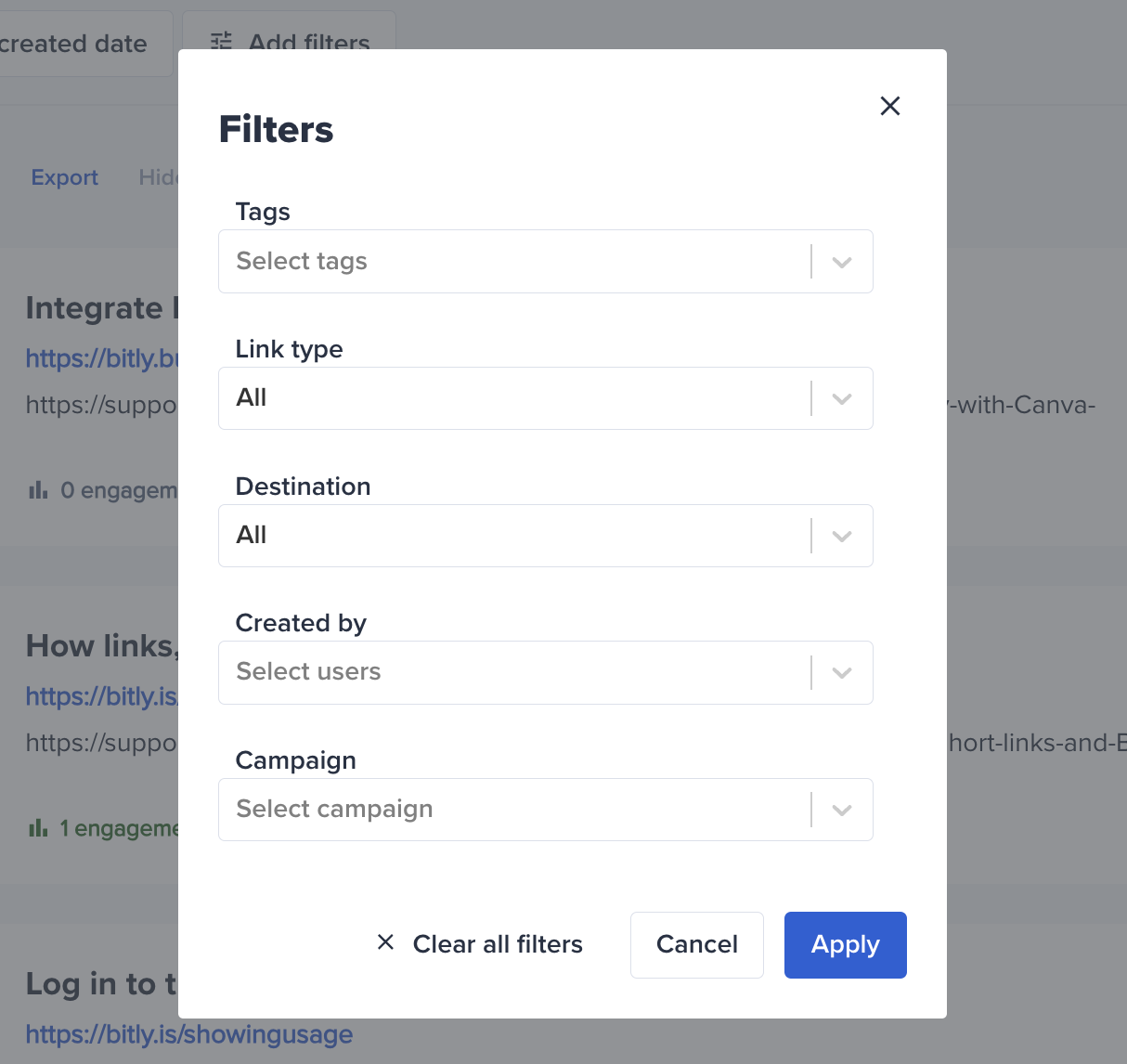Expand the Created by users dropdown
The width and height of the screenshot is (1127, 1064).
tap(841, 672)
